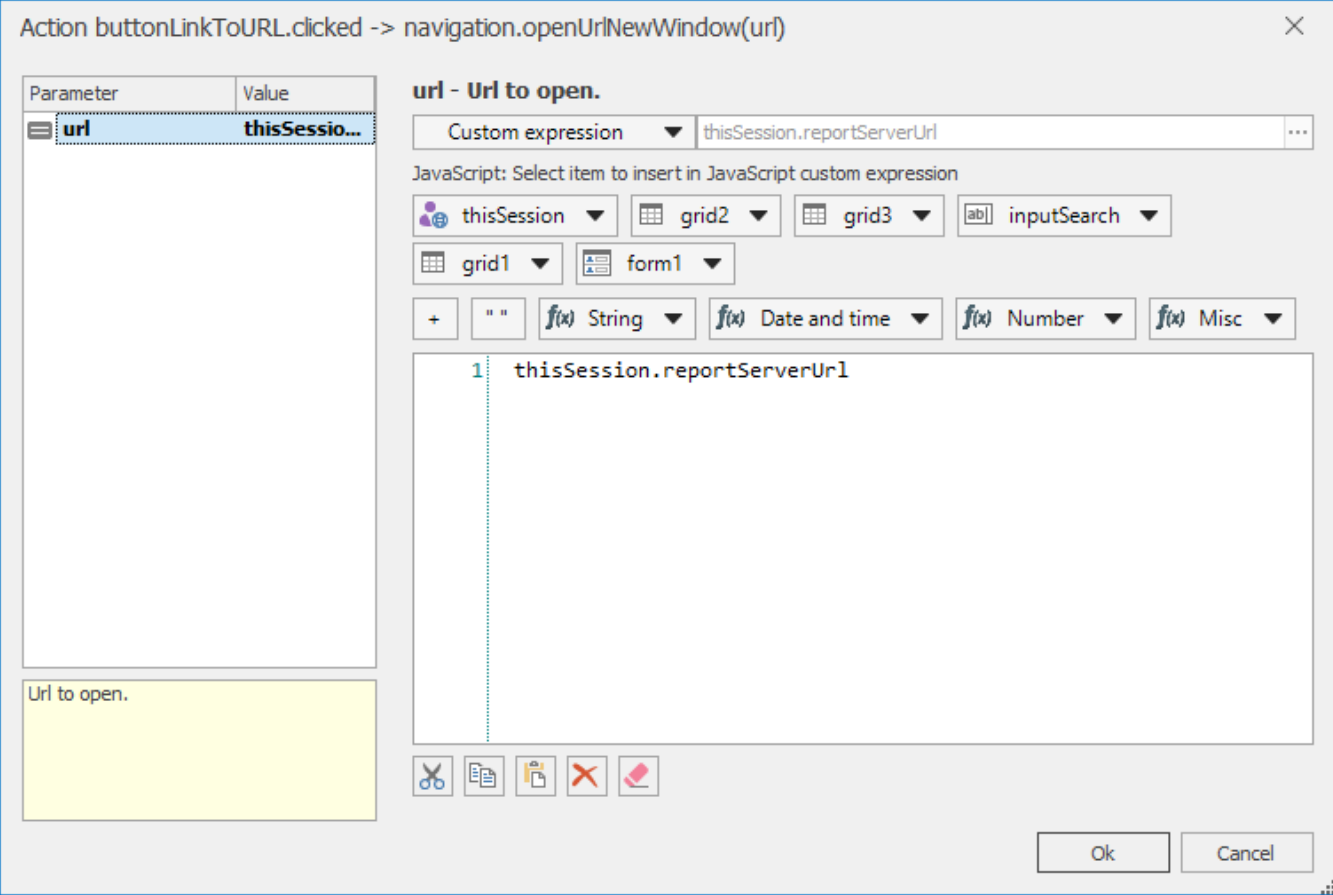This screenshot has height=895, width=1333.
Task: Click the Copy icon below the editor
Action: (x=484, y=776)
